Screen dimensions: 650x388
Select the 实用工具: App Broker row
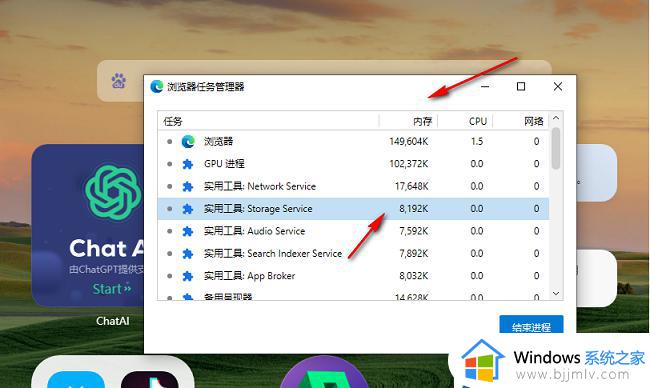point(354,276)
